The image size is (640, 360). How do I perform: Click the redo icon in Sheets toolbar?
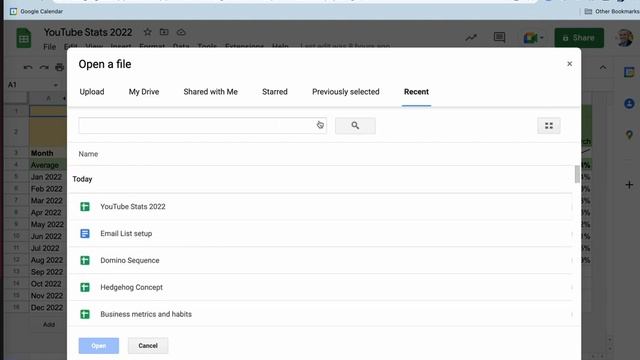tap(44, 67)
